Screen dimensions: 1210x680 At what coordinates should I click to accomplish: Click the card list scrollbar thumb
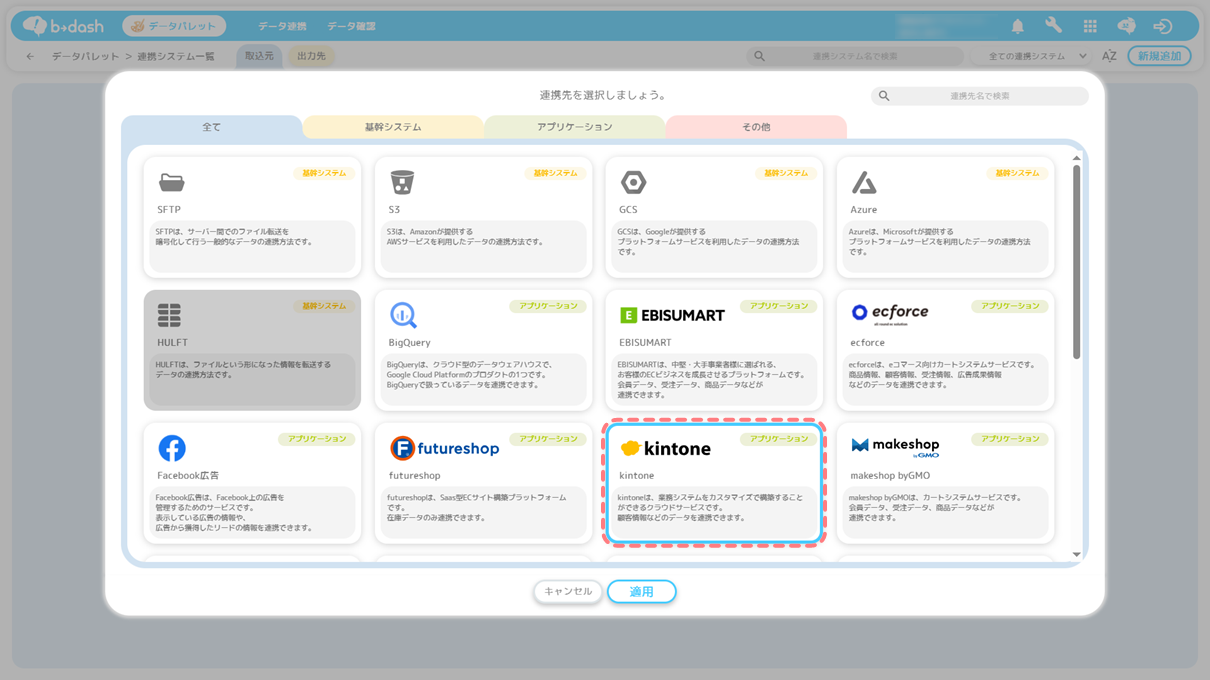click(x=1076, y=262)
